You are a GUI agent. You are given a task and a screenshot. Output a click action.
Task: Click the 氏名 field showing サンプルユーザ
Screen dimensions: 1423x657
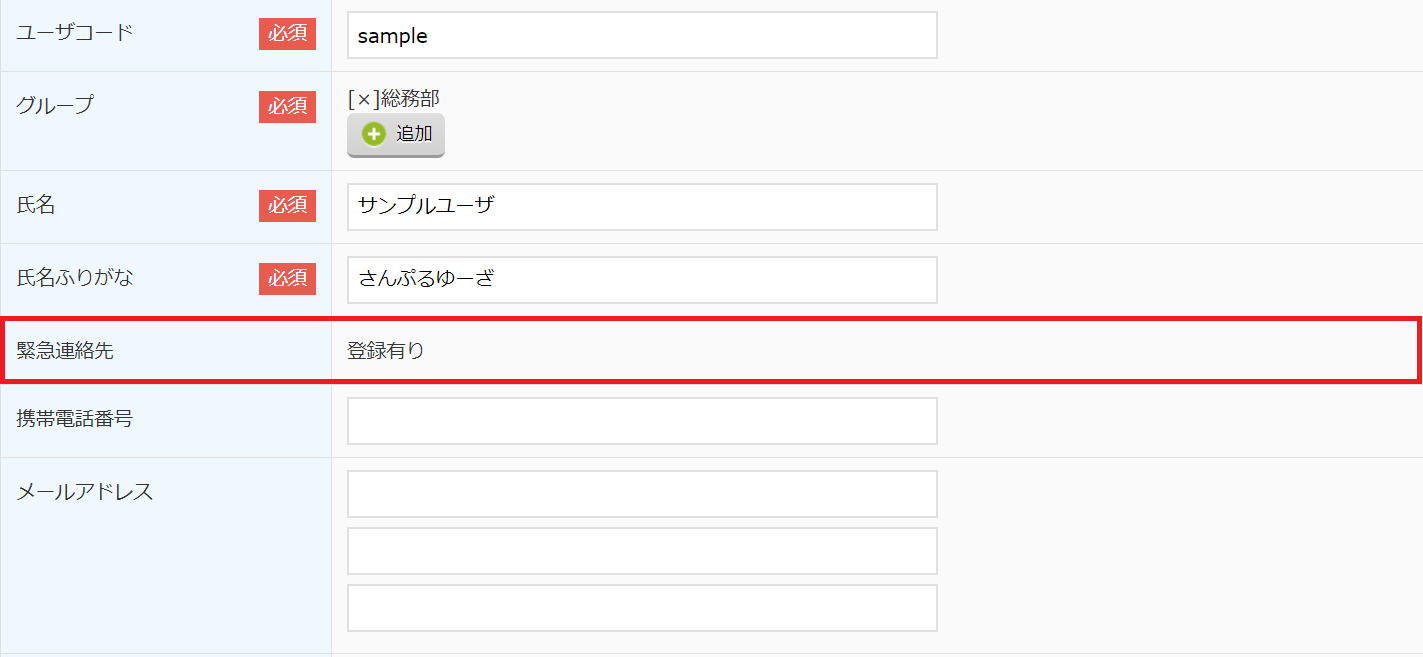(642, 207)
